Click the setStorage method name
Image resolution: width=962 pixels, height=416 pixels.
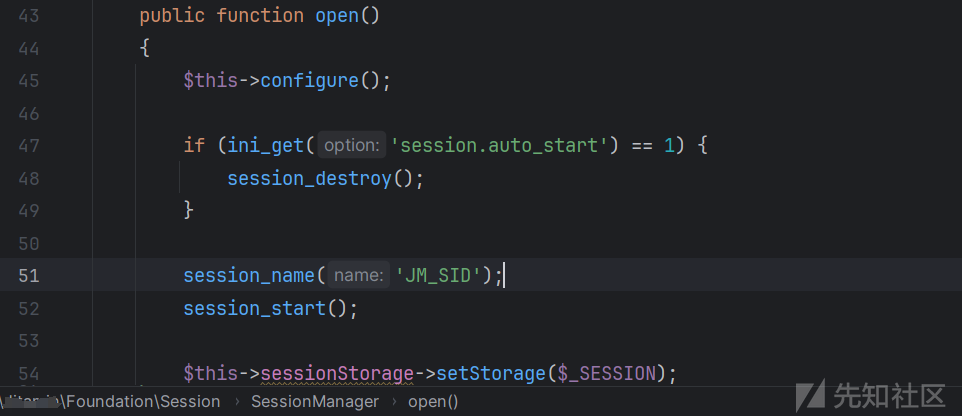pos(491,373)
